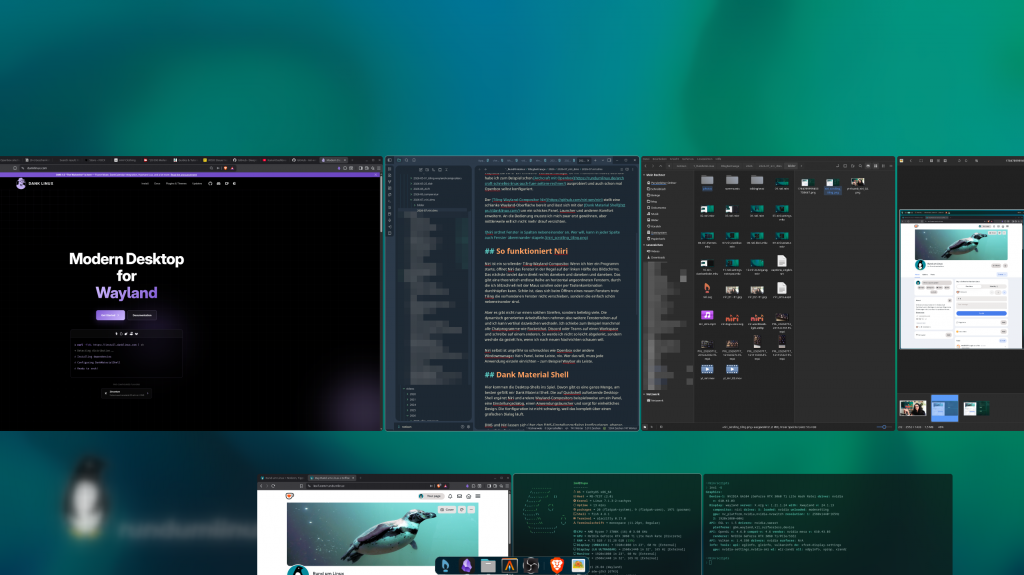The height and width of the screenshot is (575, 1024).
Task: Close the purple announcement banner
Action: [x=376, y=174]
